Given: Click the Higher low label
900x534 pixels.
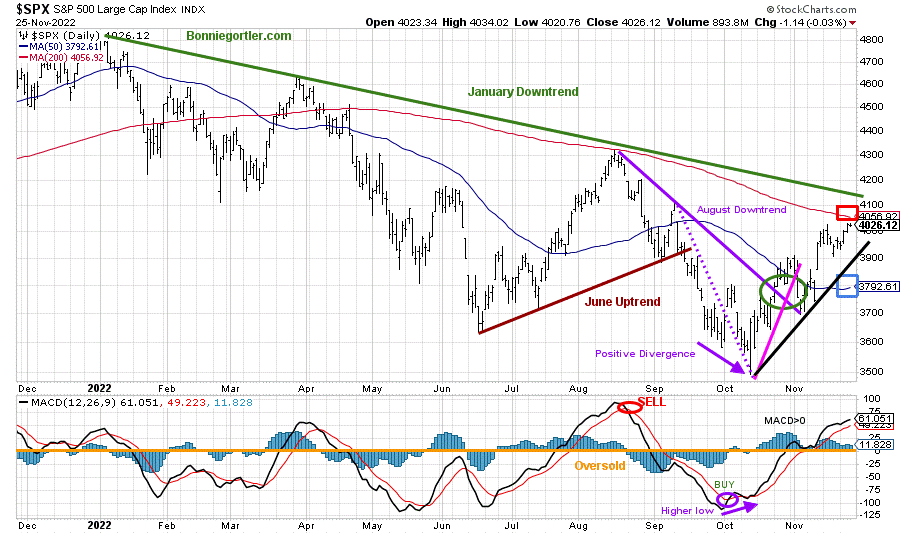Looking at the screenshot, I should [x=687, y=510].
